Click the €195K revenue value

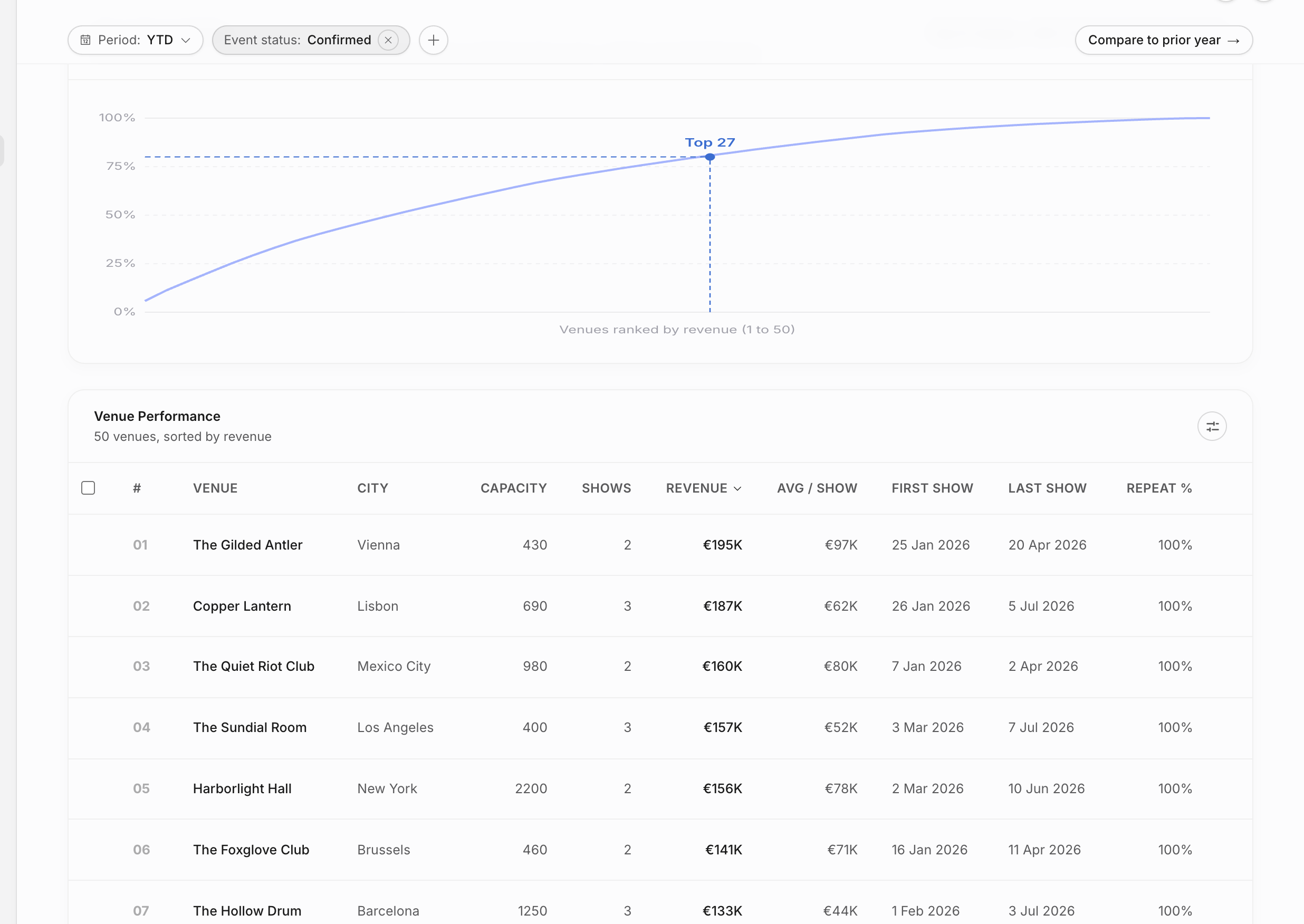(723, 545)
